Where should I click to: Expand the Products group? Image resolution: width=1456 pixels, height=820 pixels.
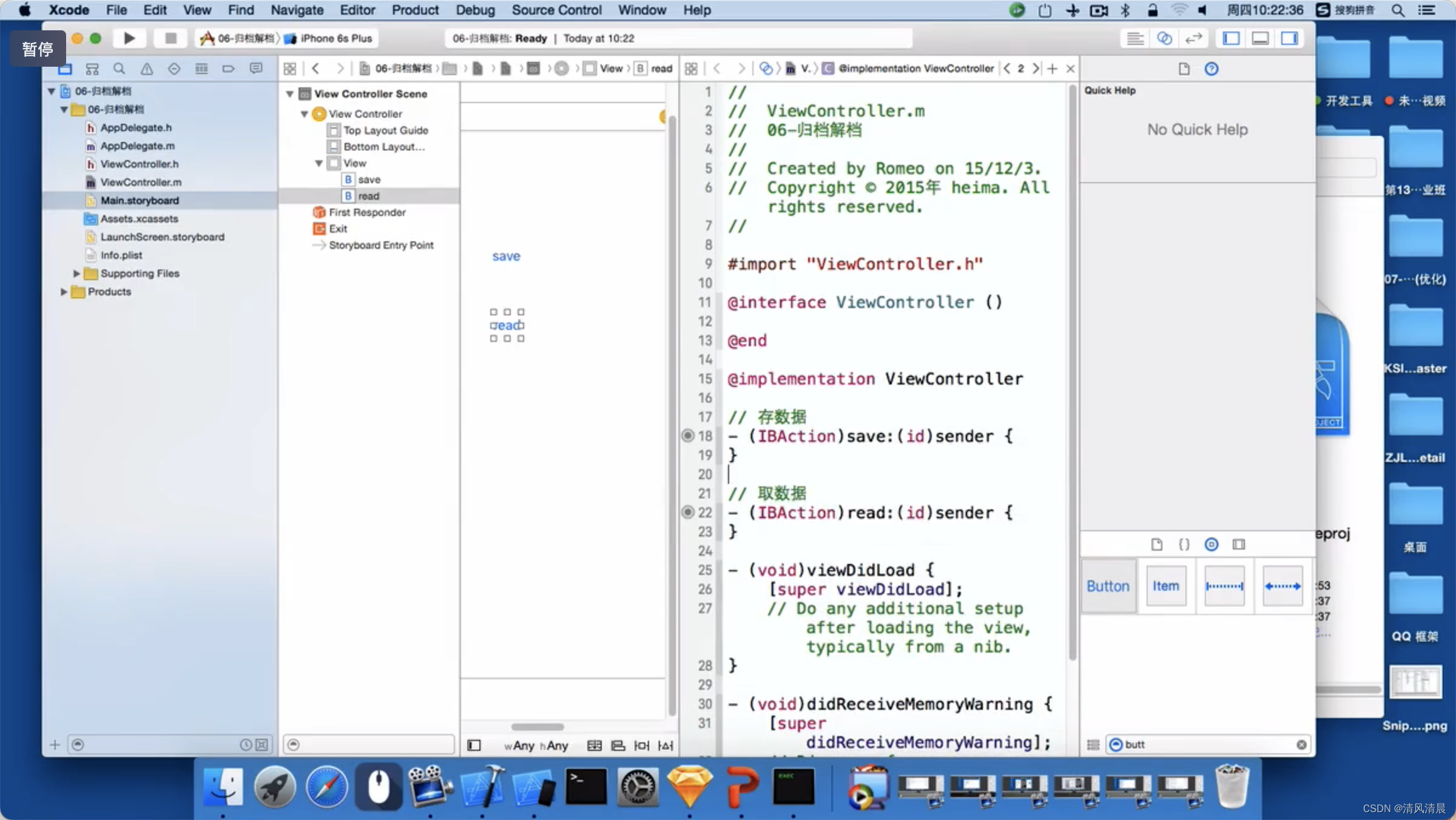pos(64,292)
